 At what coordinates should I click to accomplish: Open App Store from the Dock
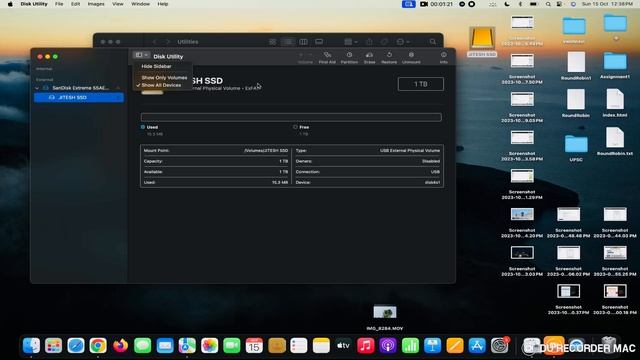477,346
